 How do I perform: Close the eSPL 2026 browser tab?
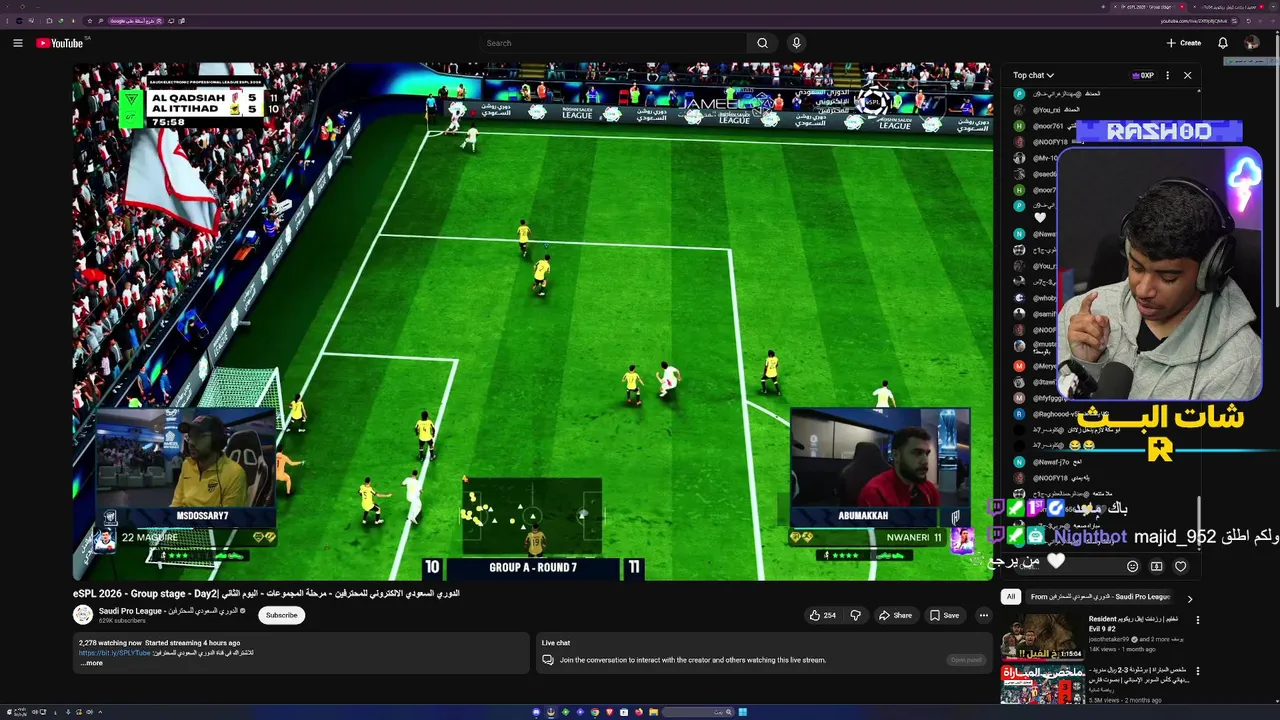pos(1115,7)
